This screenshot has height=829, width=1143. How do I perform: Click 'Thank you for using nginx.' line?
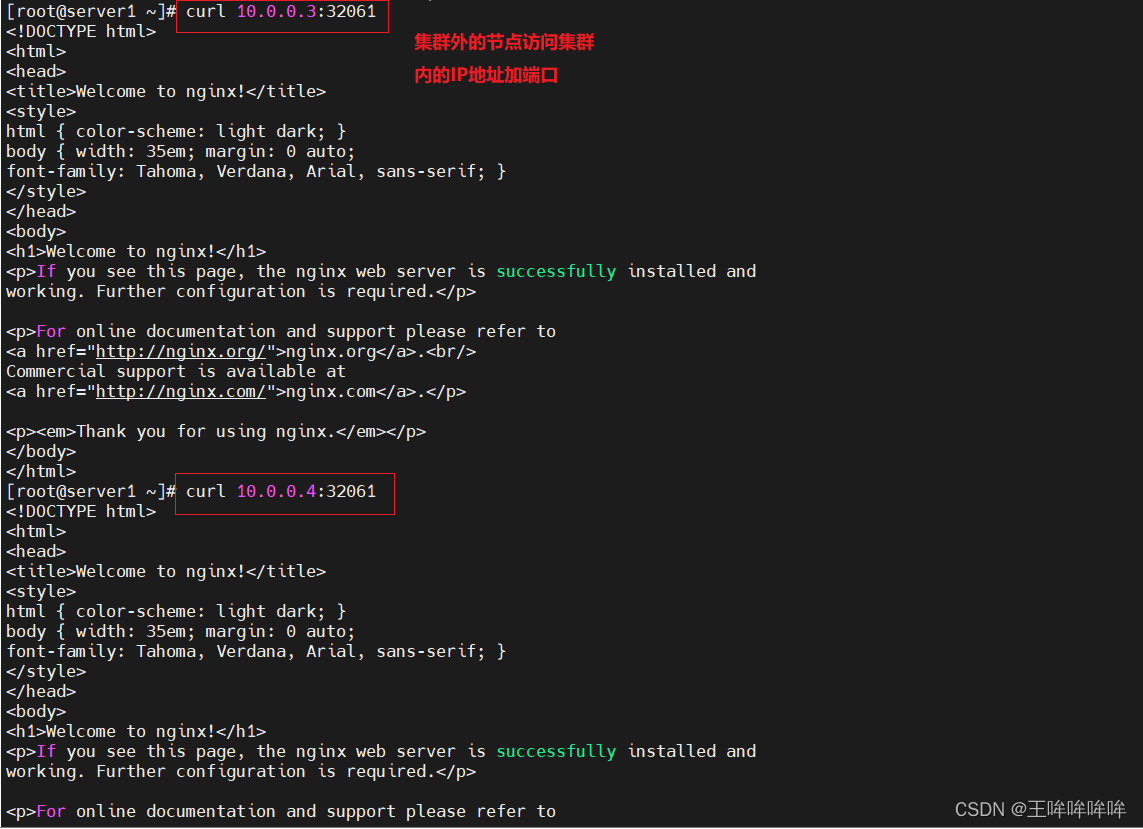(216, 432)
